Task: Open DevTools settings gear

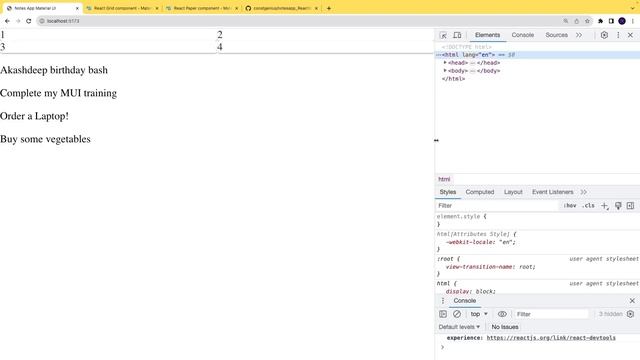Action: 604,35
